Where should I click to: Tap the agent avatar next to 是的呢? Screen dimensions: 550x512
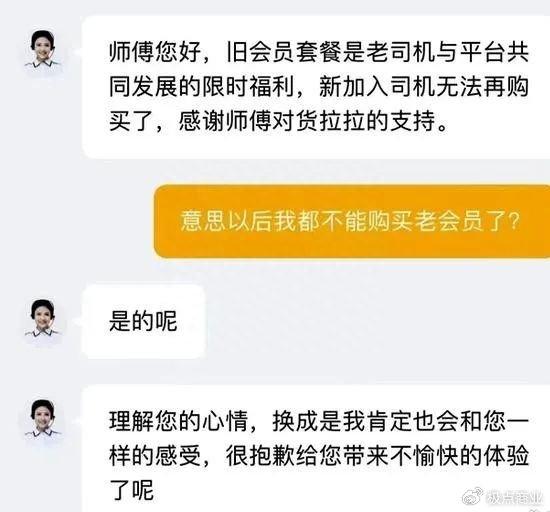43,318
